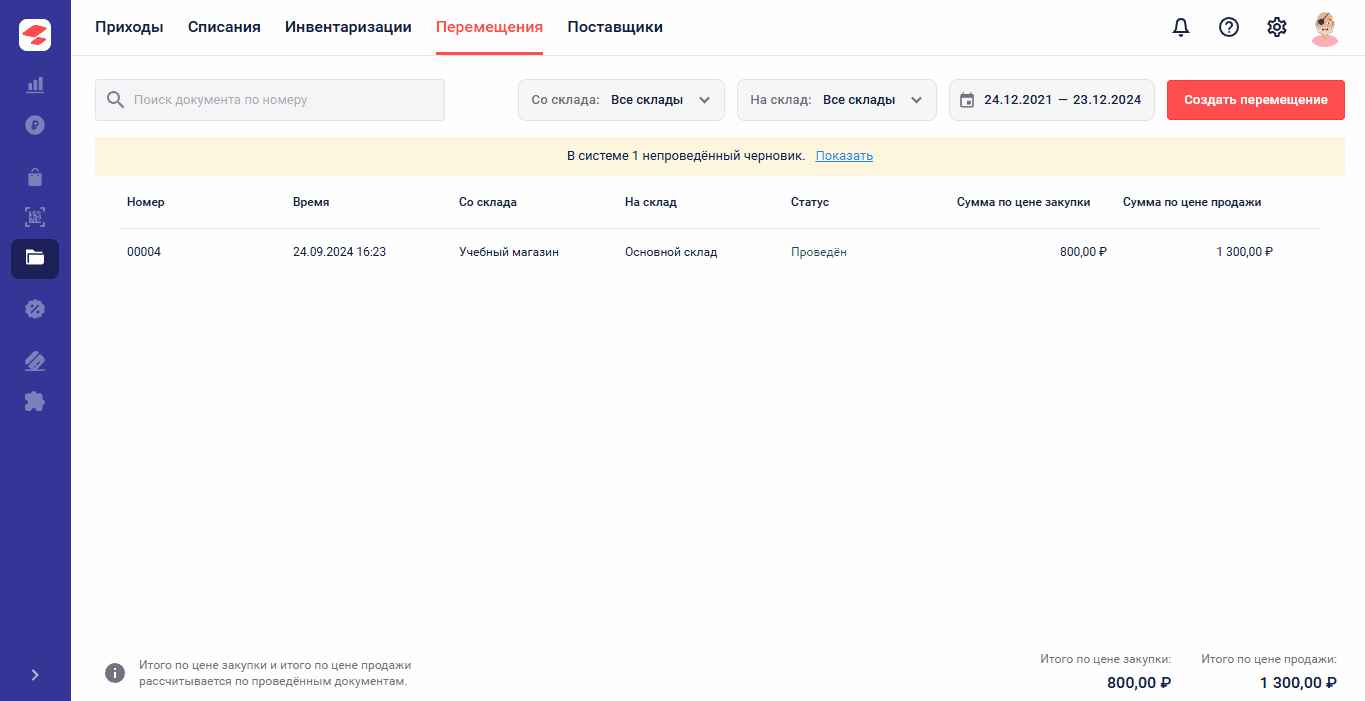Focus the document number search field
Screen dimensions: 1365x701
[270, 100]
